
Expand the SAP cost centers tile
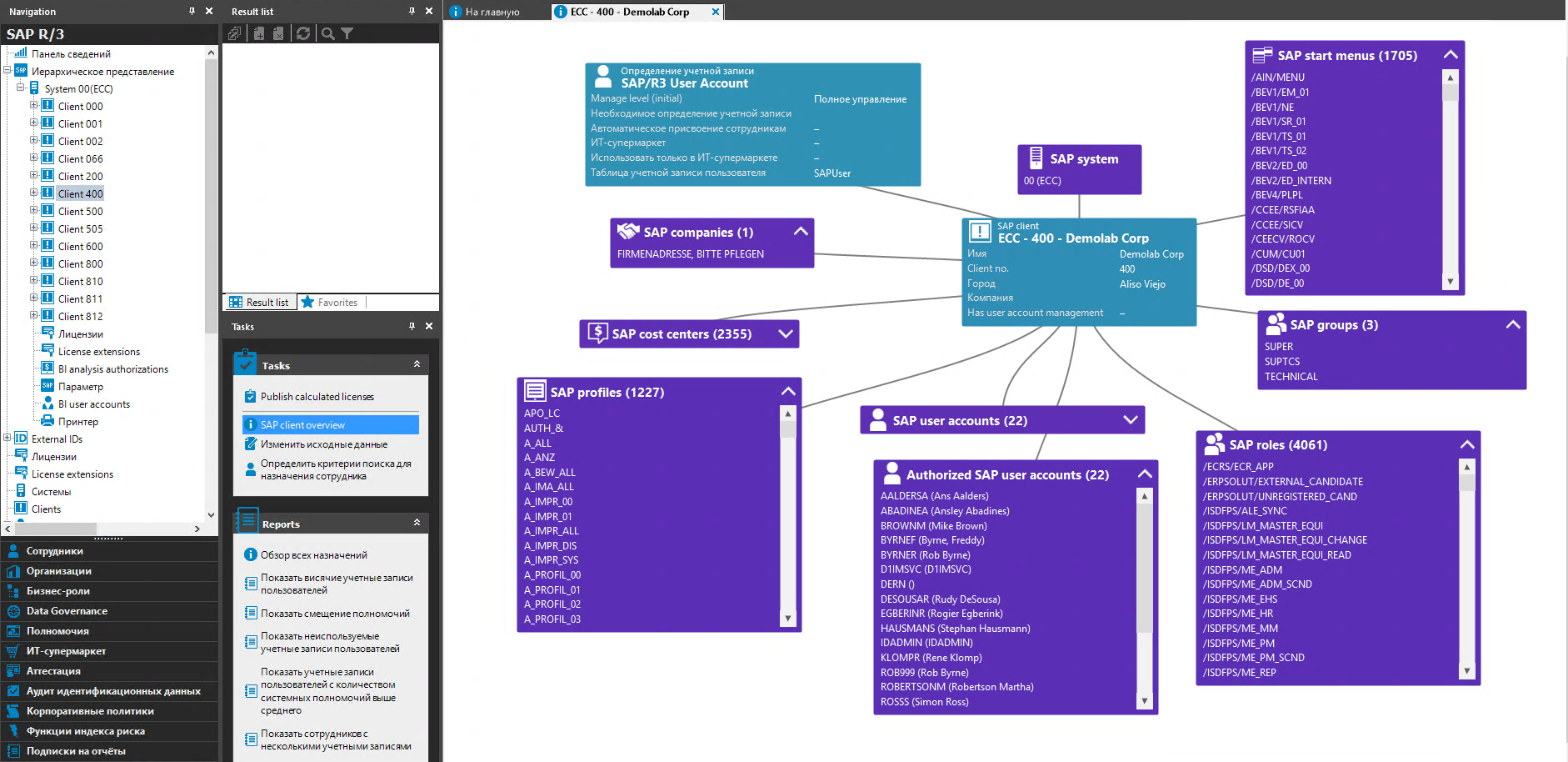tap(785, 333)
